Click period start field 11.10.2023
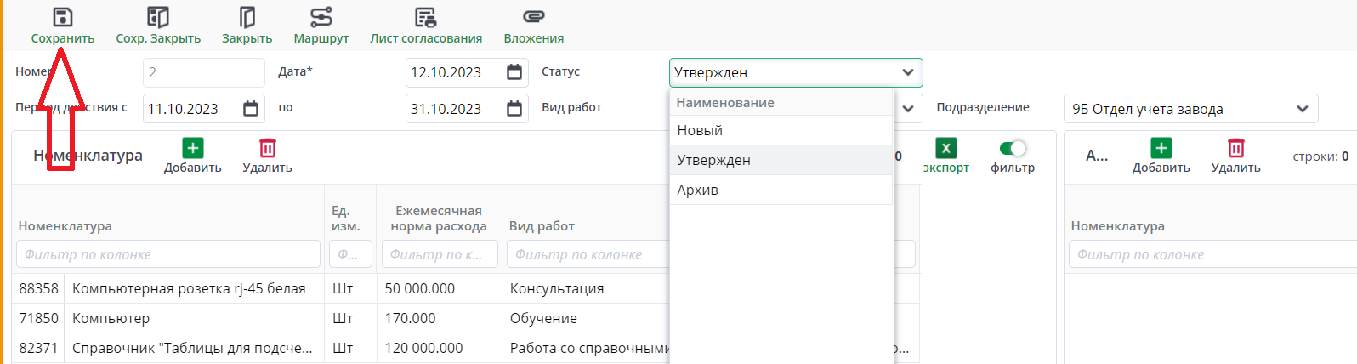 point(203,108)
